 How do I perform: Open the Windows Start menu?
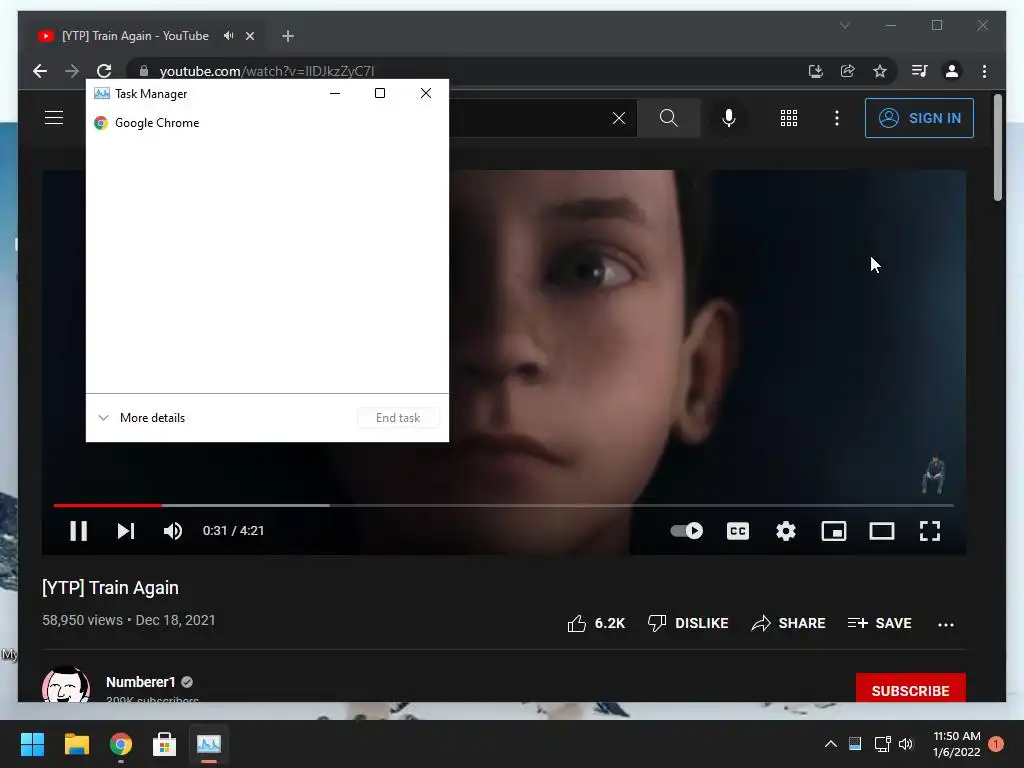click(x=32, y=744)
